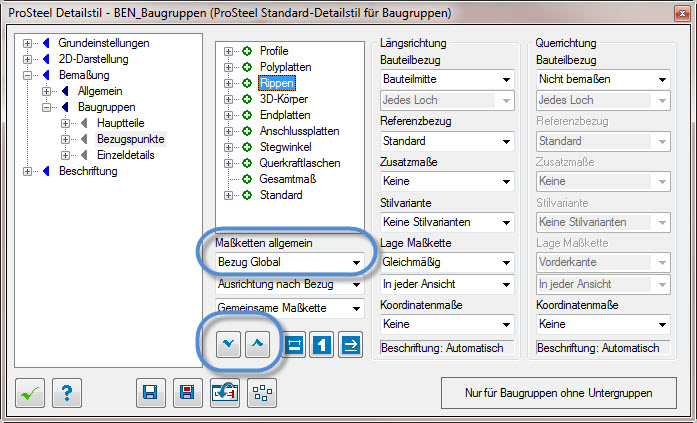Viewport: 697px width, 423px height.
Task: Select Stegwinkel in the component list
Action: coord(285,147)
